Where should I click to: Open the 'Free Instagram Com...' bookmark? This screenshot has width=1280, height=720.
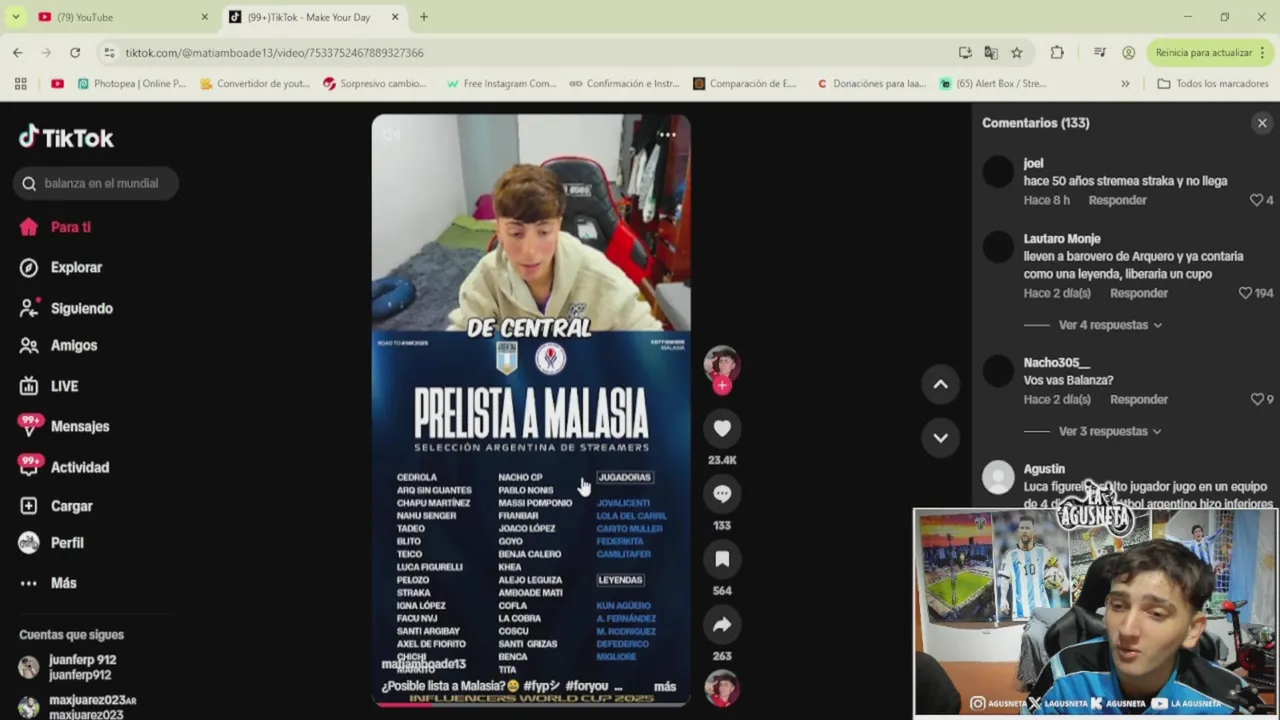point(501,84)
